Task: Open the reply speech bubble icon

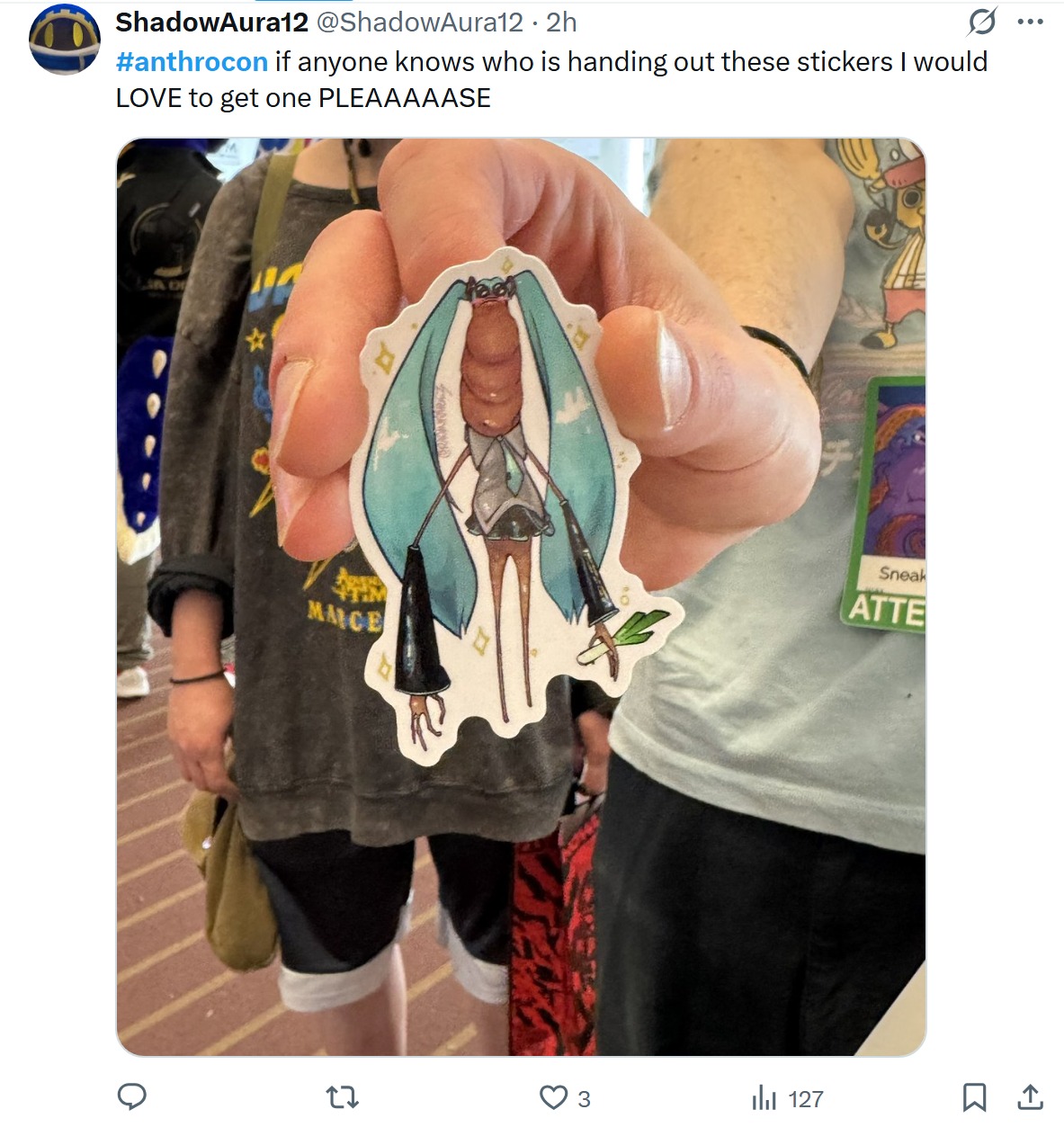Action: (132, 1097)
